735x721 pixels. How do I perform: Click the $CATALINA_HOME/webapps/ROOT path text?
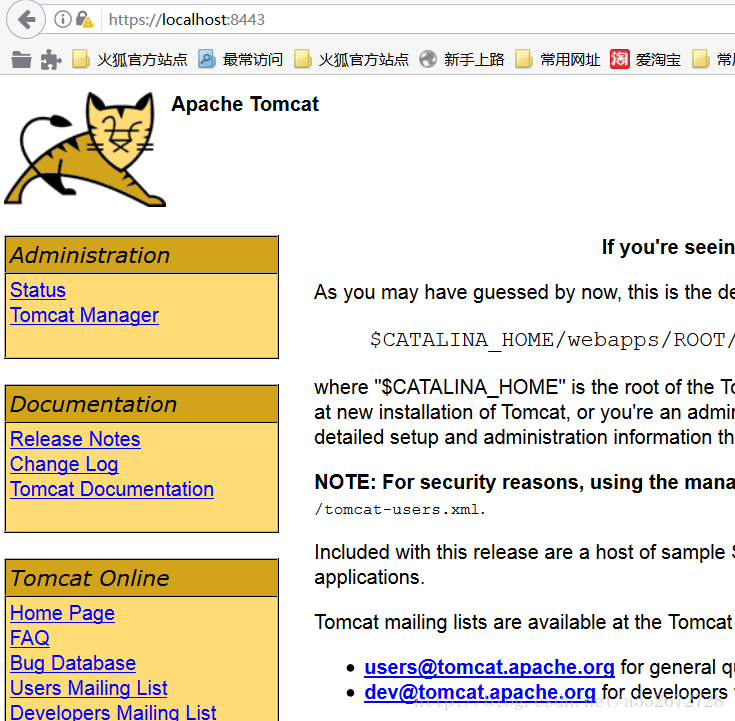click(x=552, y=340)
